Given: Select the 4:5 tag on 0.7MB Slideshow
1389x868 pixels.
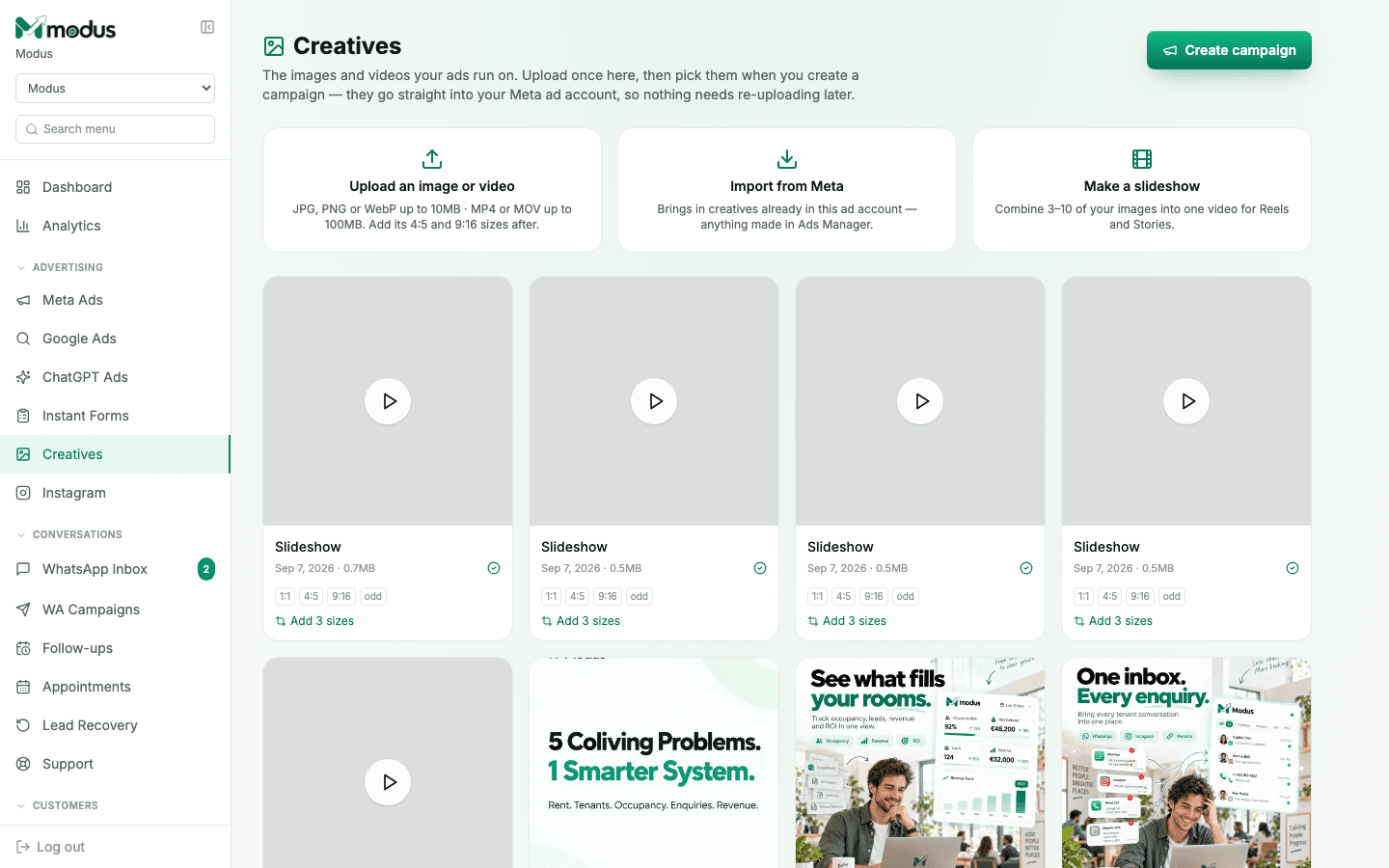Looking at the screenshot, I should (312, 596).
